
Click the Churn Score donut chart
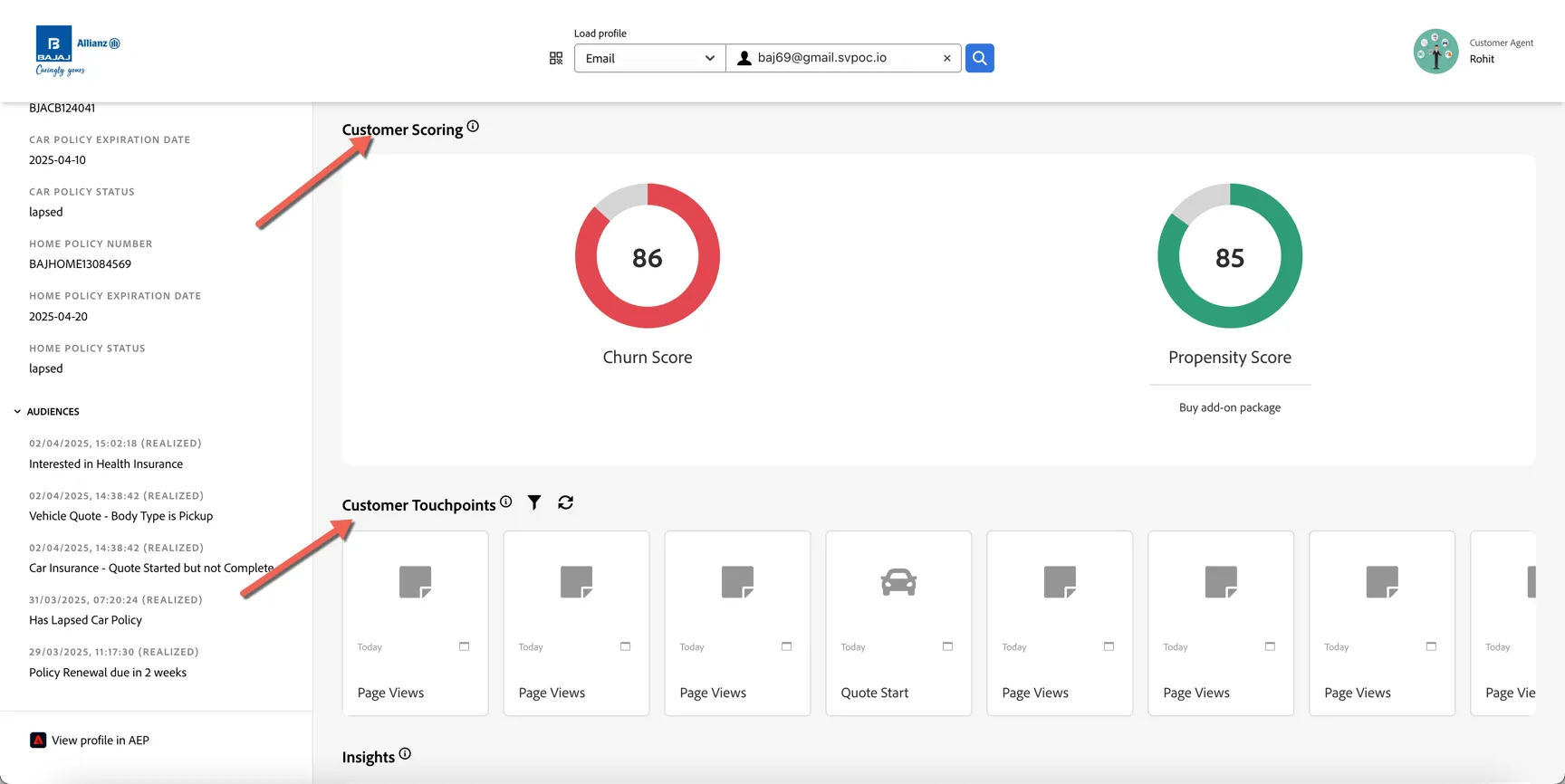(648, 256)
